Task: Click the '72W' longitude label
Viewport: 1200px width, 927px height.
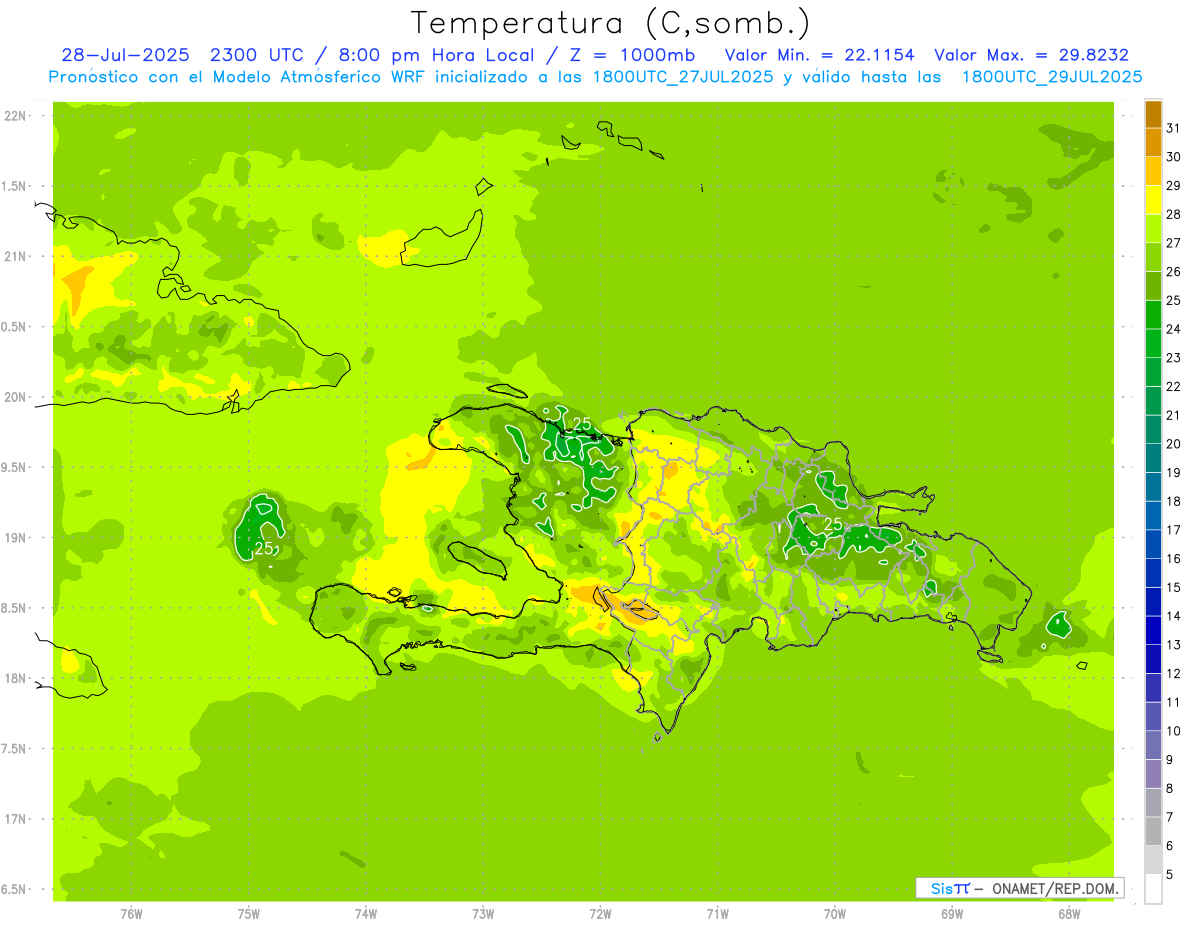Action: pos(600,913)
